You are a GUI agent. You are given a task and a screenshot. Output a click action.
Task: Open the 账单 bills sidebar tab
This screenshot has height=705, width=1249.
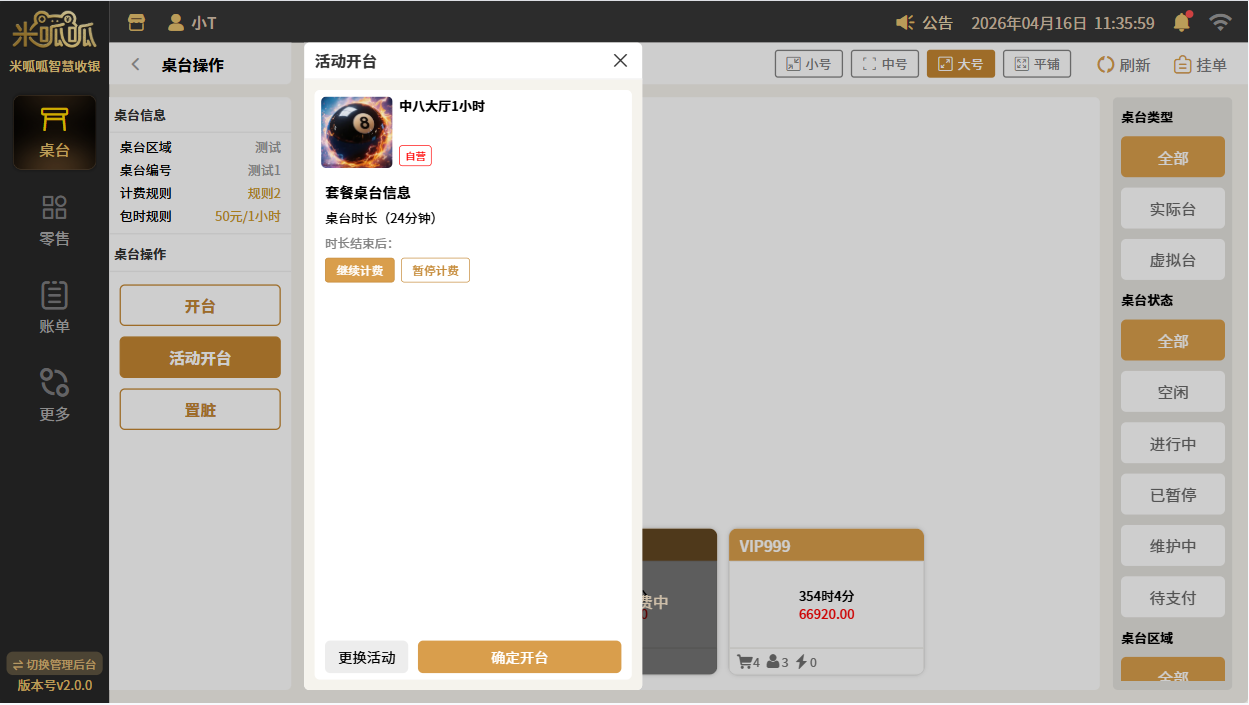(x=54, y=307)
